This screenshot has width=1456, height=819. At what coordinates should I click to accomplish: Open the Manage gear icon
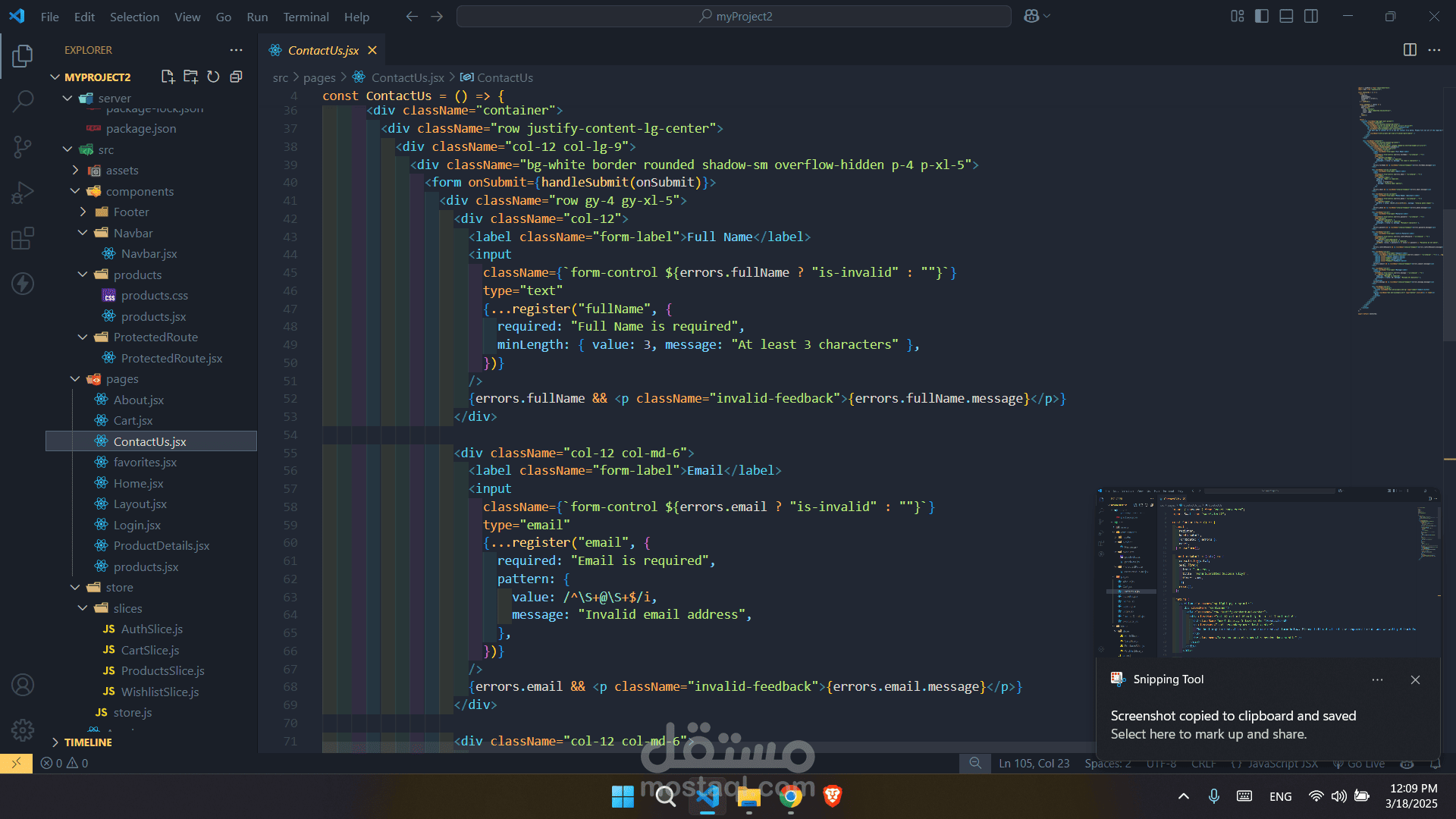coord(23,730)
